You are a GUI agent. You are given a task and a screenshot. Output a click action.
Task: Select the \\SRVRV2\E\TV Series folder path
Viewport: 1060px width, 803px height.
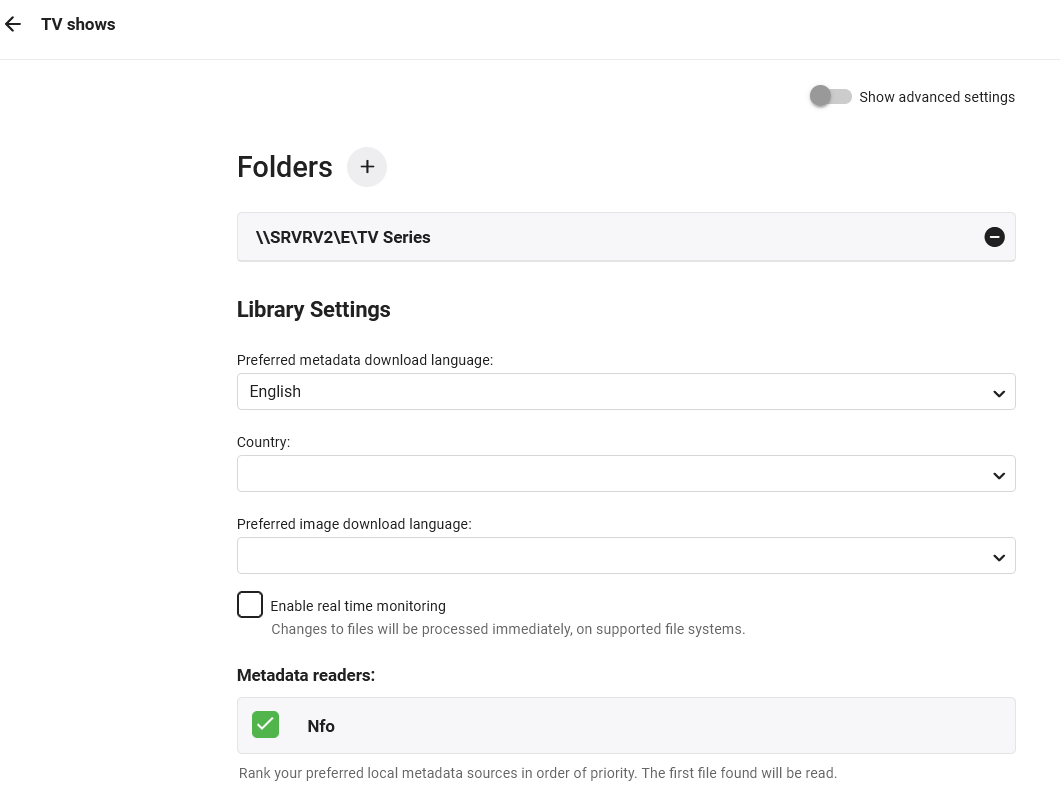pyautogui.click(x=343, y=237)
